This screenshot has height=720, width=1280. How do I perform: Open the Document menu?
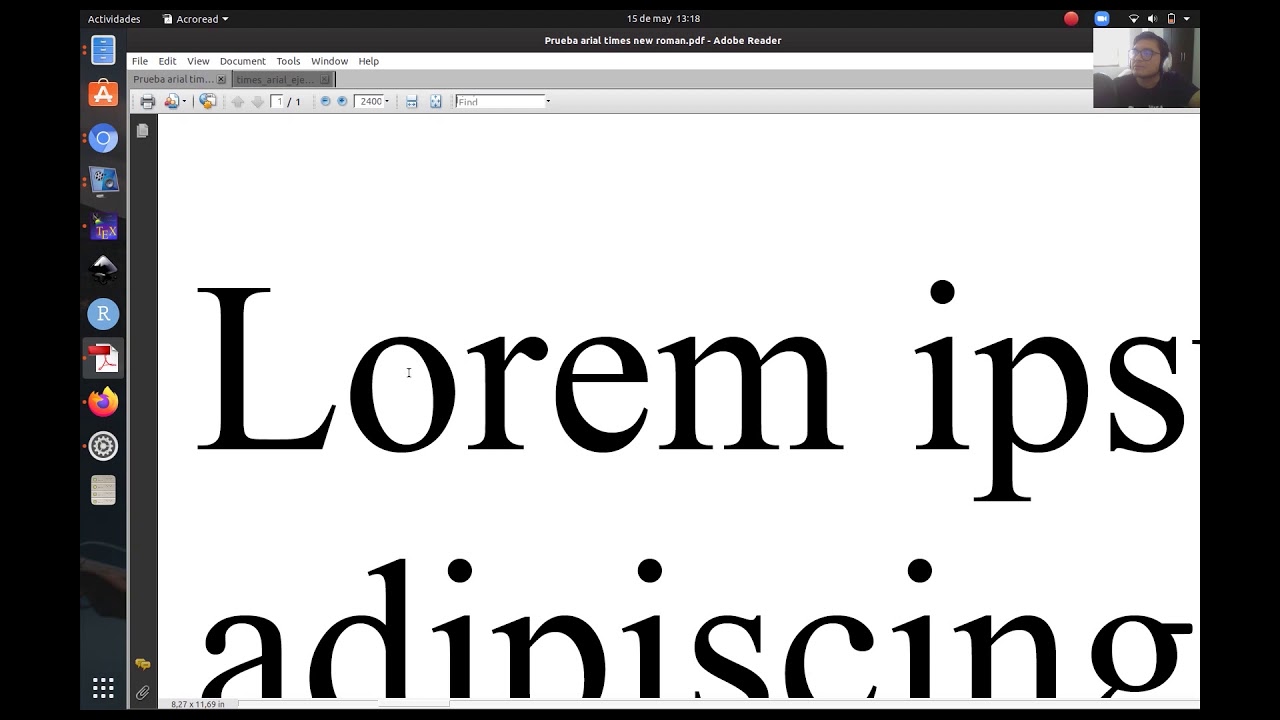pos(243,61)
